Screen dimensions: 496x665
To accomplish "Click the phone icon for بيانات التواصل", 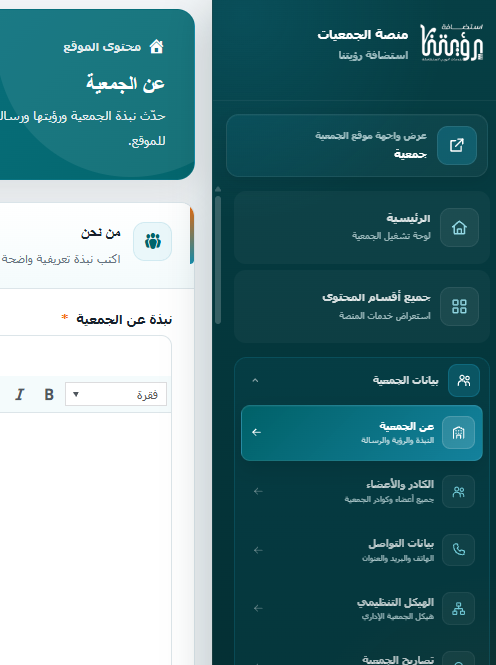I will 458,550.
